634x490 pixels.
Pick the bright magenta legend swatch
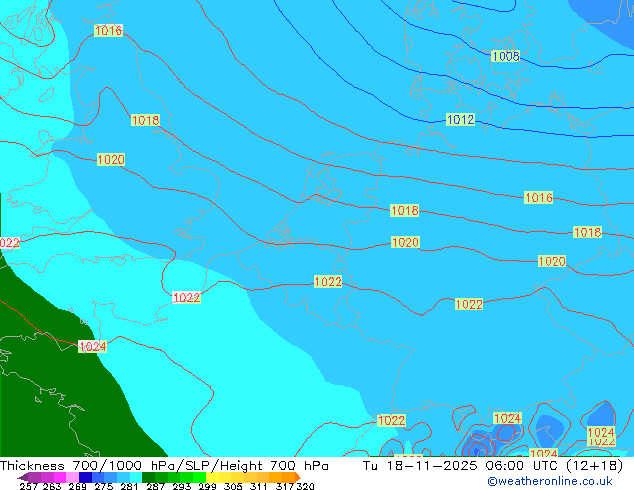(60, 477)
